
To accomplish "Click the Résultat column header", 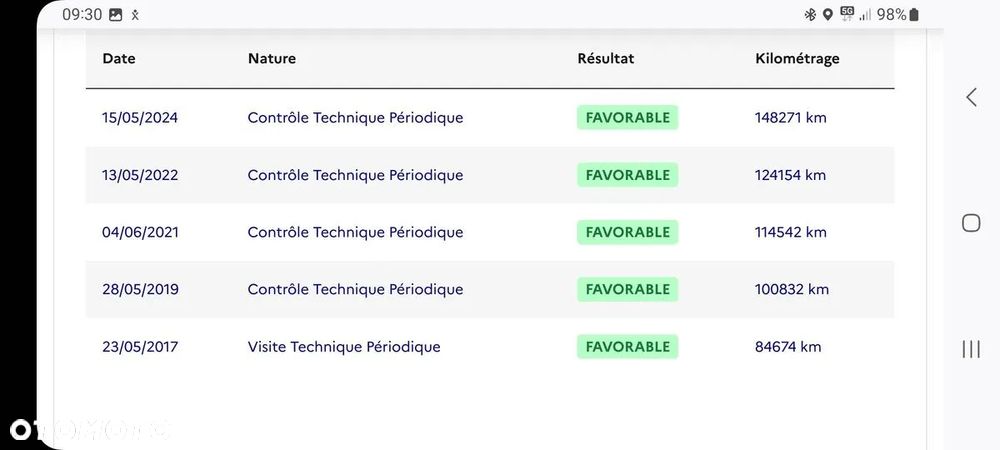I will point(606,58).
